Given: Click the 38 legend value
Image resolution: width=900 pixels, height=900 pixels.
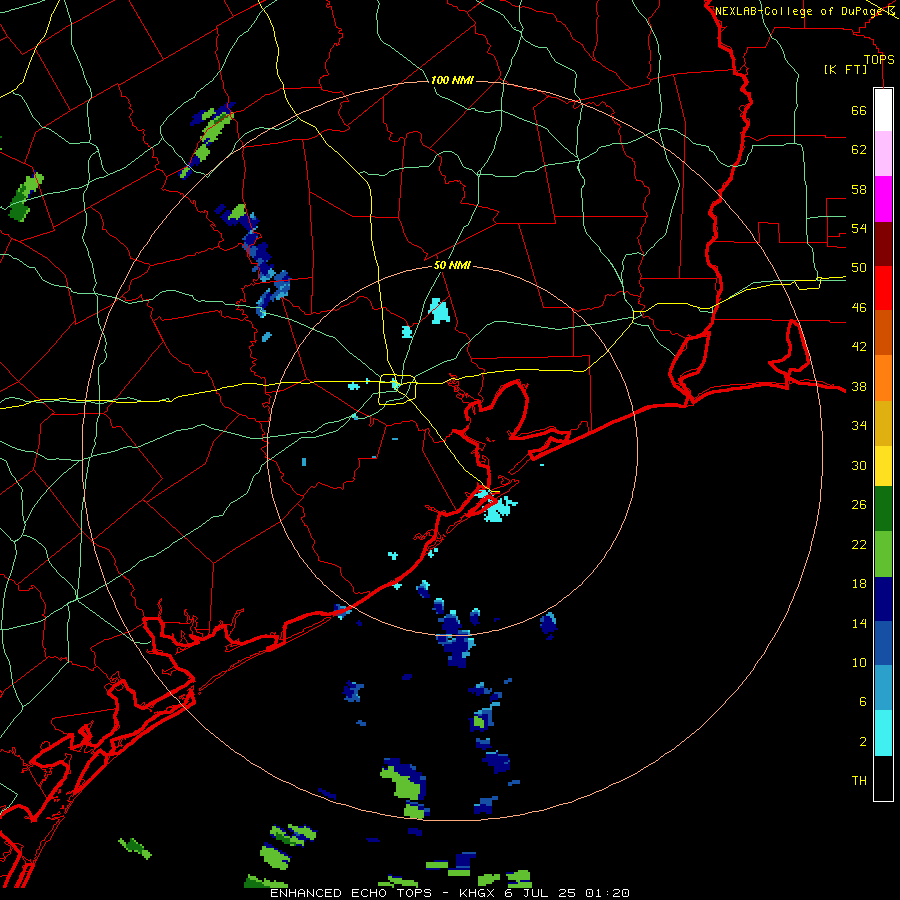Looking at the screenshot, I should (859, 387).
